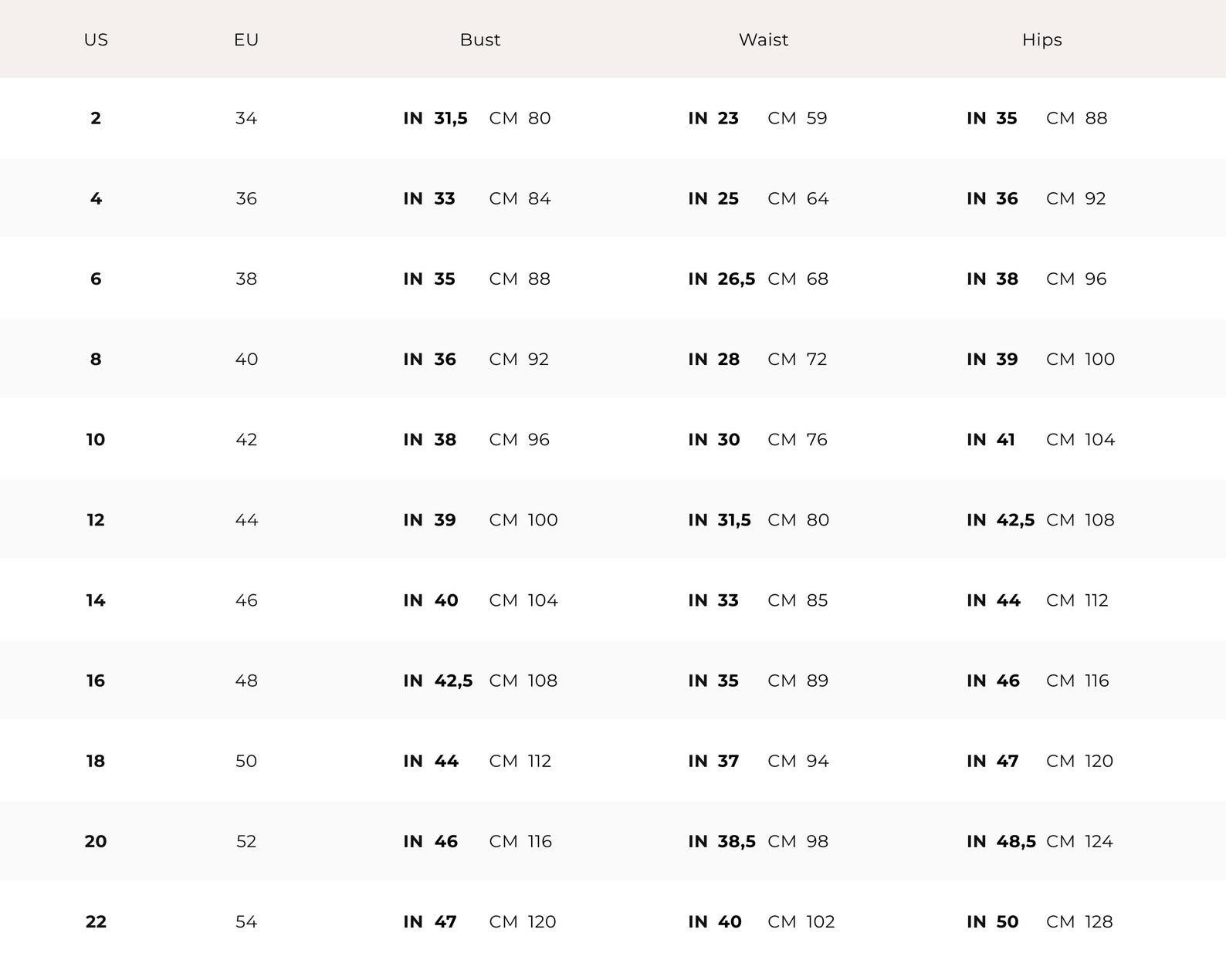
Task: Select US size 2 row label
Action: pos(96,118)
